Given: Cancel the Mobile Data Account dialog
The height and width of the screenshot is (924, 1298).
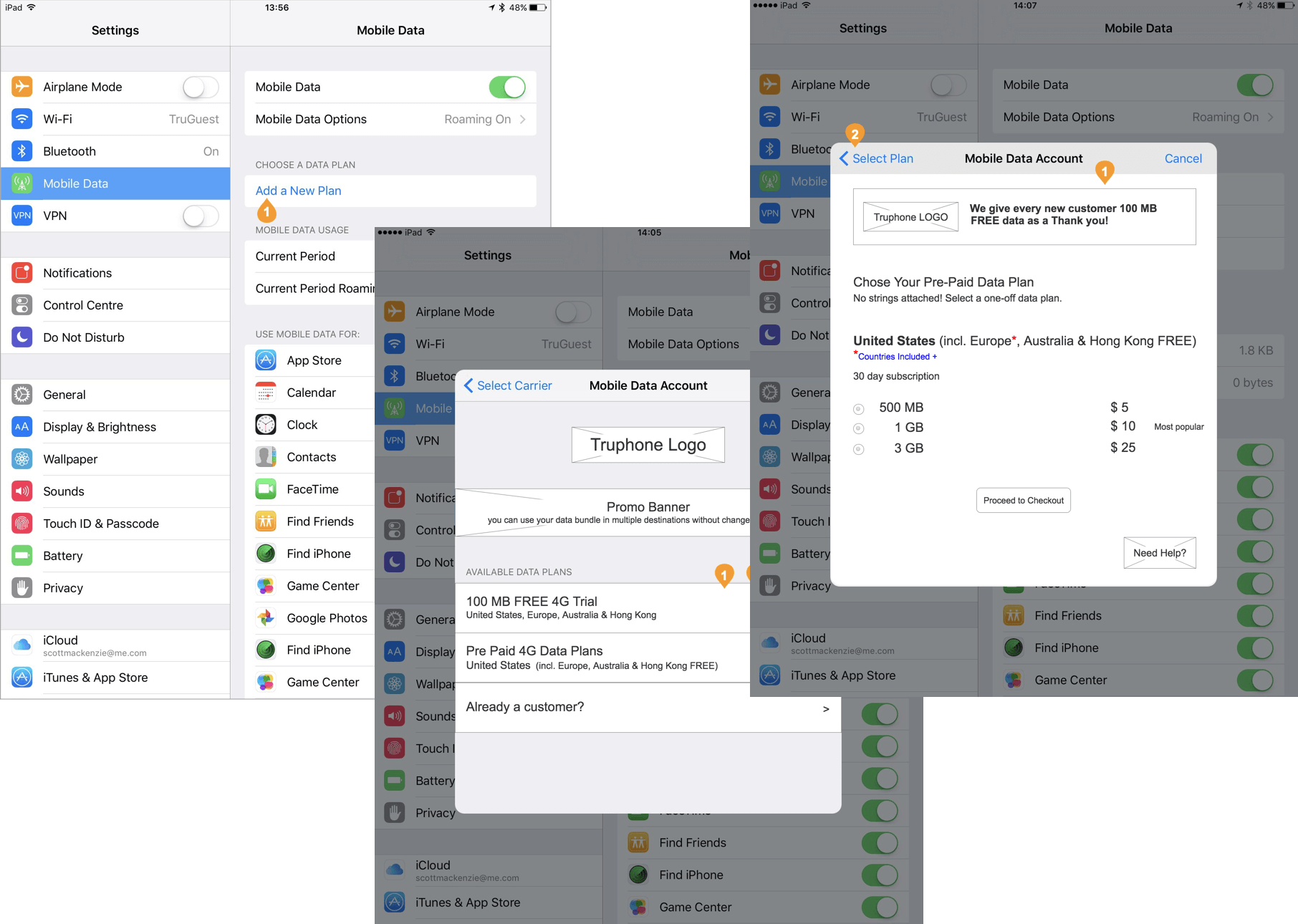Looking at the screenshot, I should 1183,158.
